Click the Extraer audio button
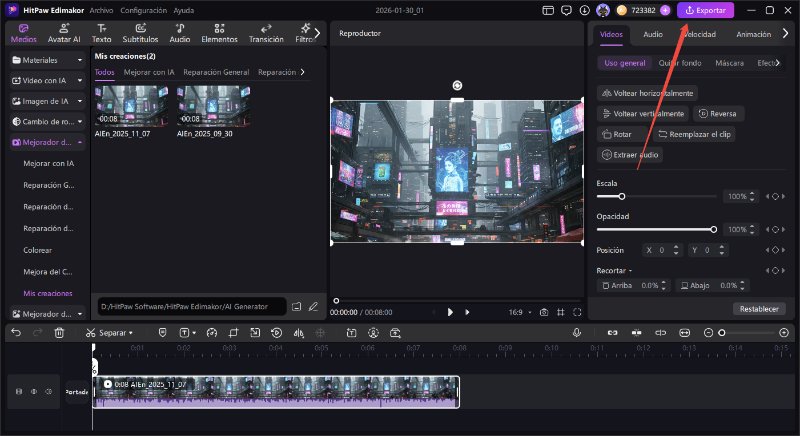The image size is (800, 436). pyautogui.click(x=630, y=155)
